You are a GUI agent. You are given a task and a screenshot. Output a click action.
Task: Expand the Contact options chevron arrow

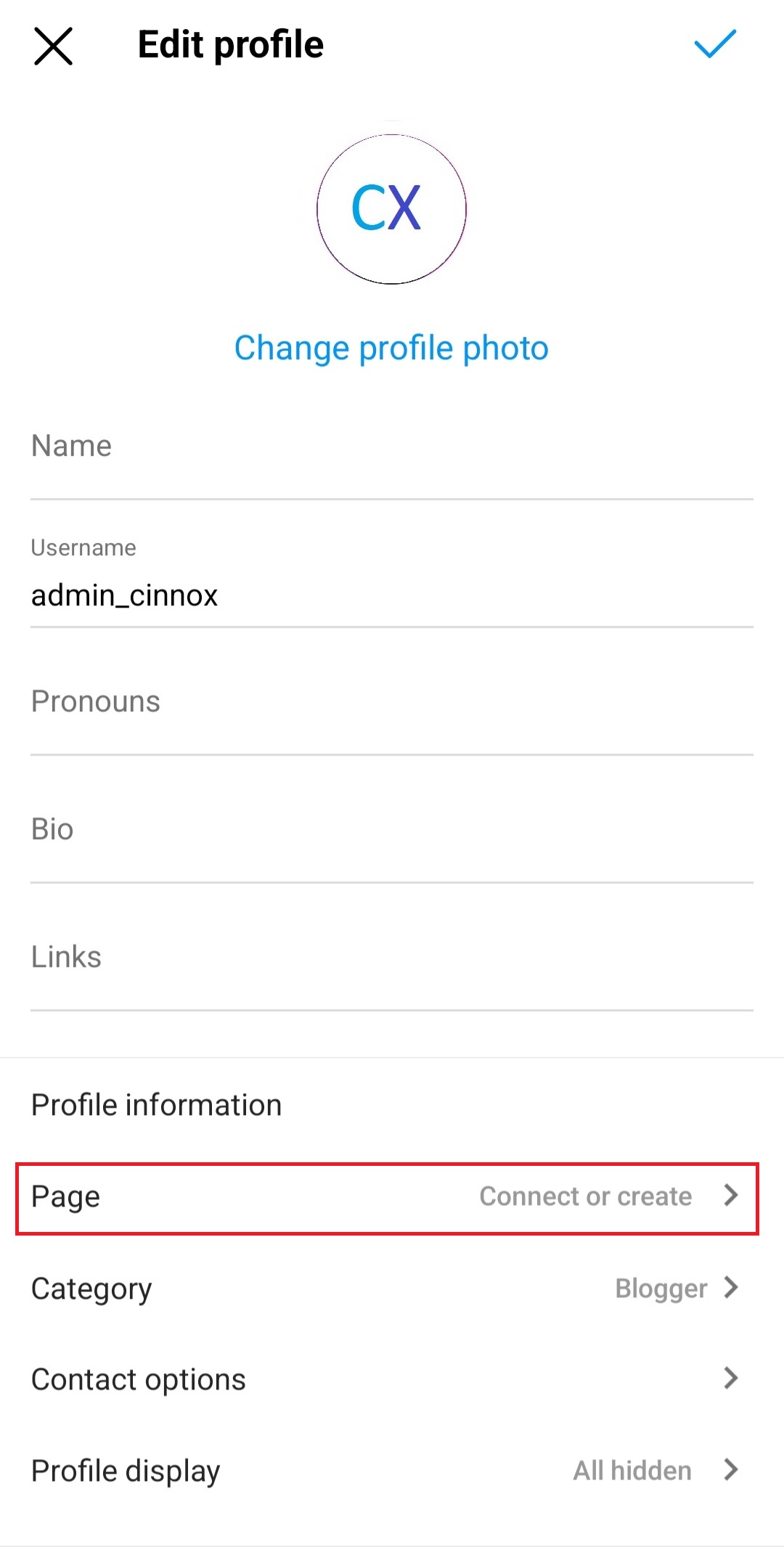[x=731, y=1378]
